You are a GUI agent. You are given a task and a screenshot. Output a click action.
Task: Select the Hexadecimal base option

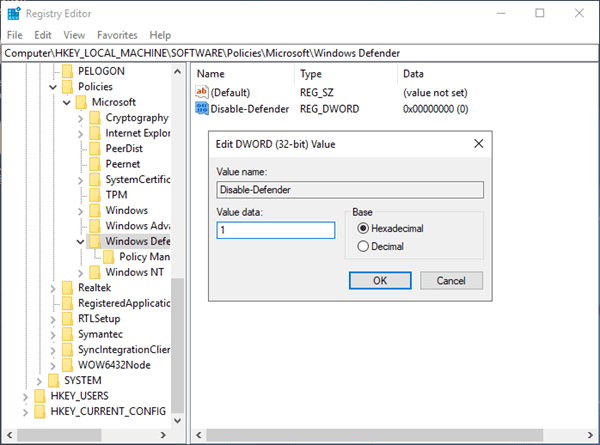[363, 228]
